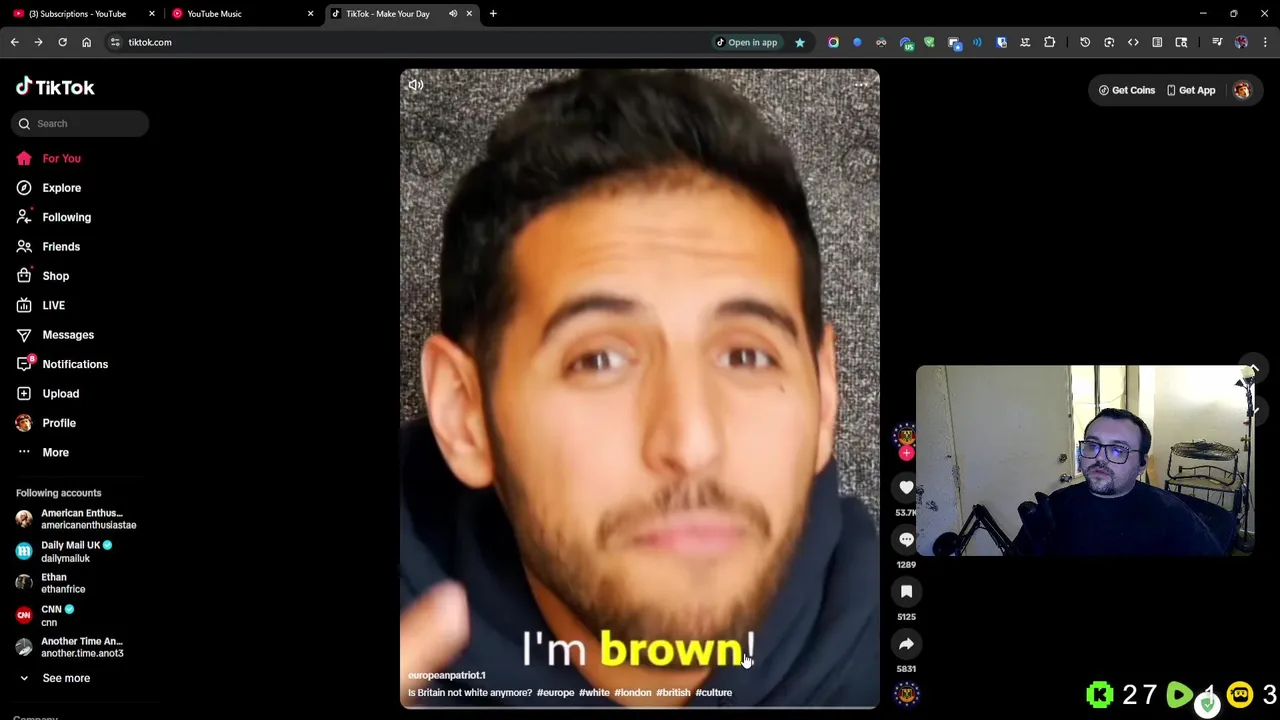Click the TikTok search field
Image resolution: width=1280 pixels, height=720 pixels.
80,124
